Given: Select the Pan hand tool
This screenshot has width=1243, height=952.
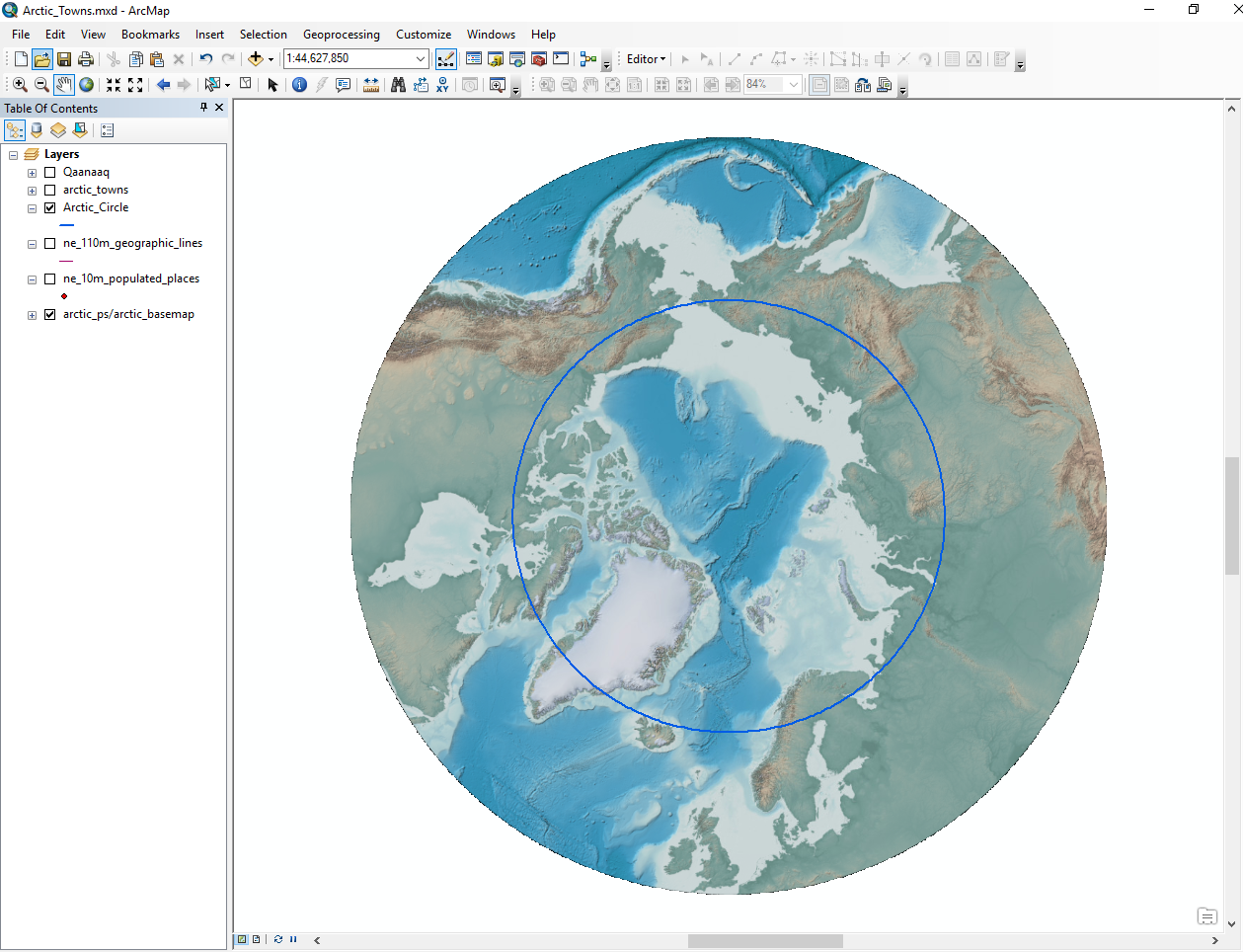Looking at the screenshot, I should [x=64, y=85].
